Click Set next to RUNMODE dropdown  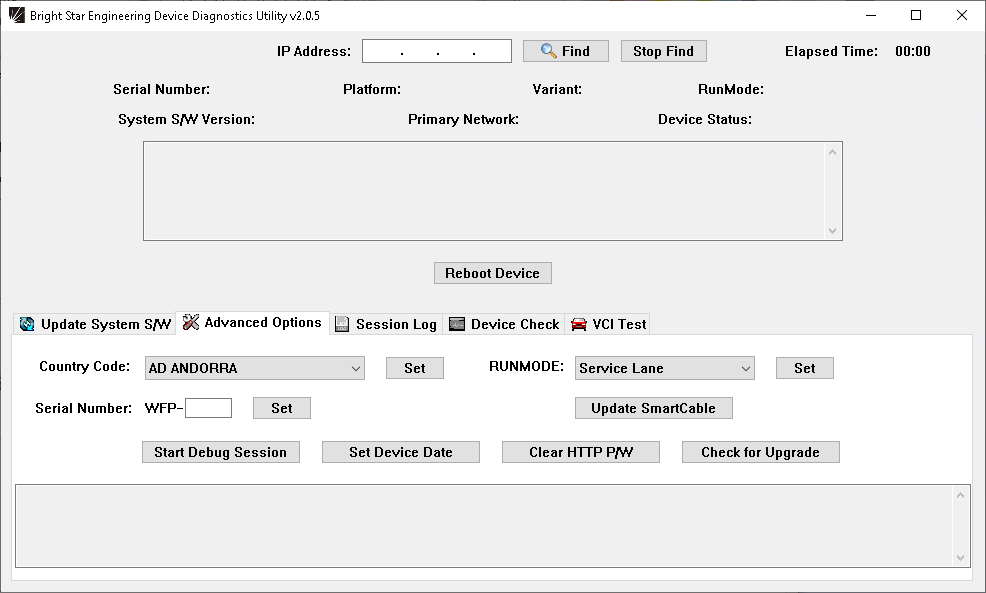[x=805, y=368]
